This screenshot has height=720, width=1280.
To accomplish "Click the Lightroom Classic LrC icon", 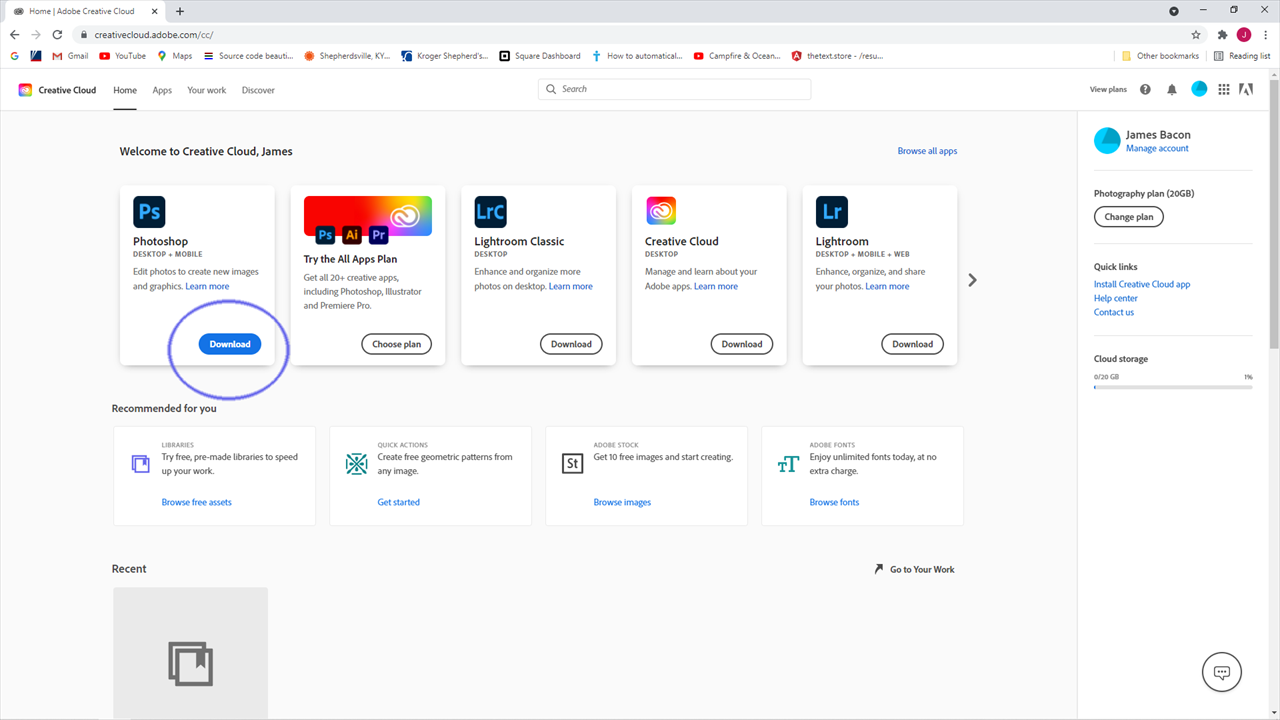I will [x=490, y=212].
